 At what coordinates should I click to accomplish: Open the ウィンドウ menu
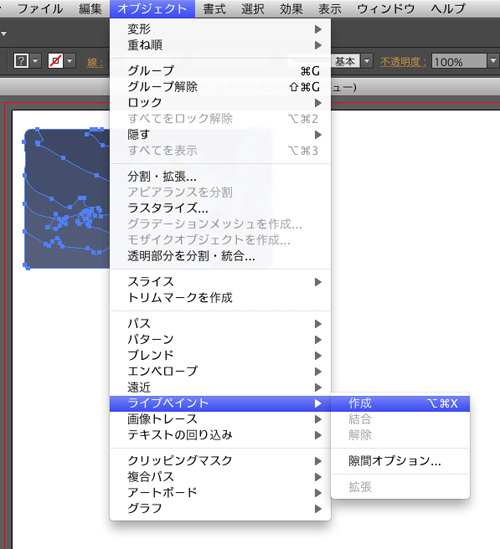pos(386,9)
